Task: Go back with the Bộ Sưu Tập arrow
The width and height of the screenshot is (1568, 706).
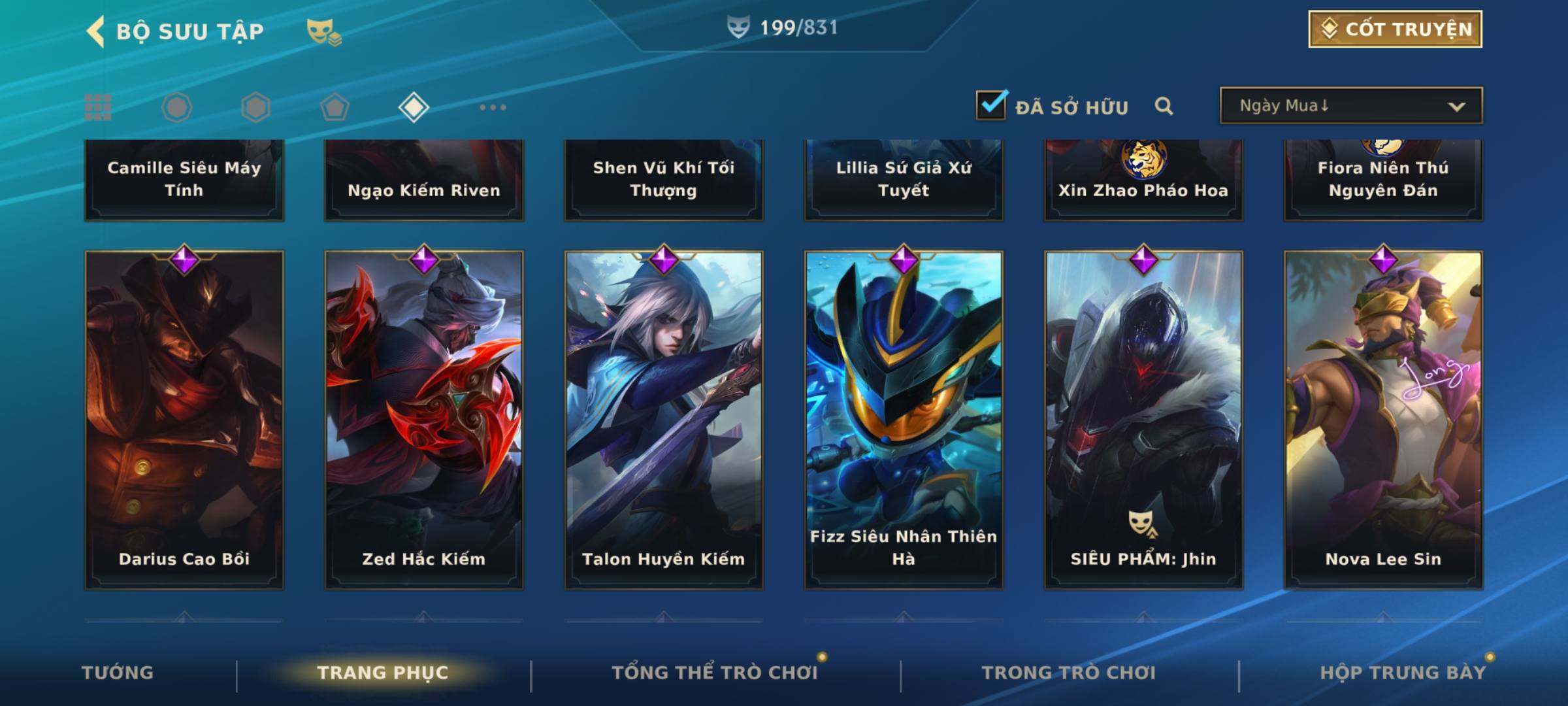Action: 95,31
